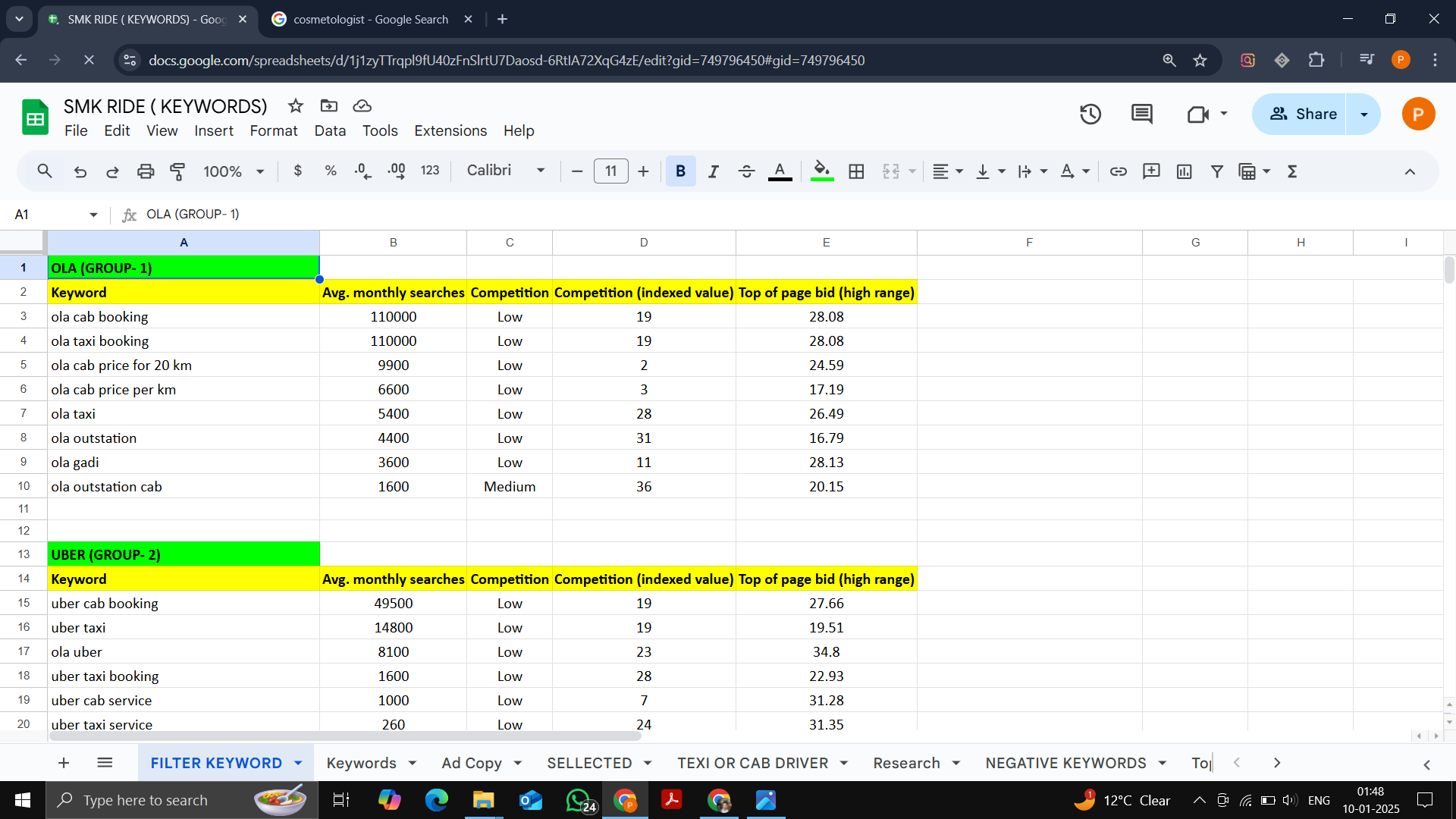Insert a link

coord(1118,171)
